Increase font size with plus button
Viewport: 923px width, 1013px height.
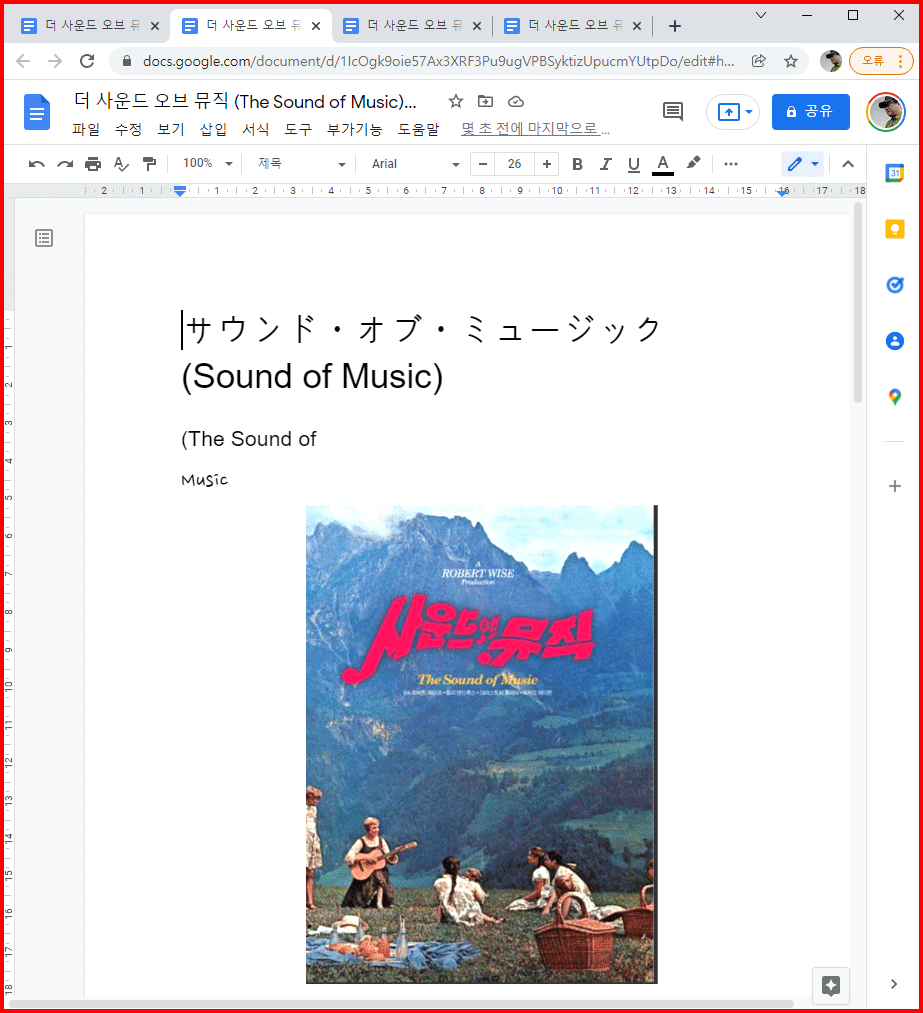(546, 164)
